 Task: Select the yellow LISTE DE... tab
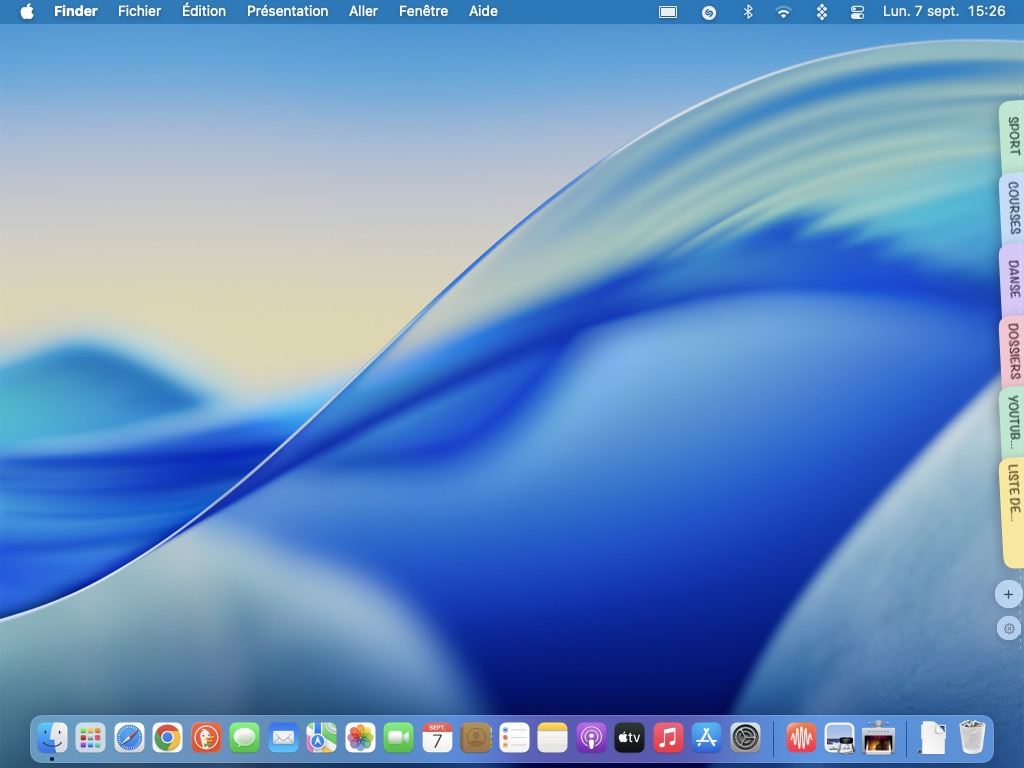click(1012, 513)
